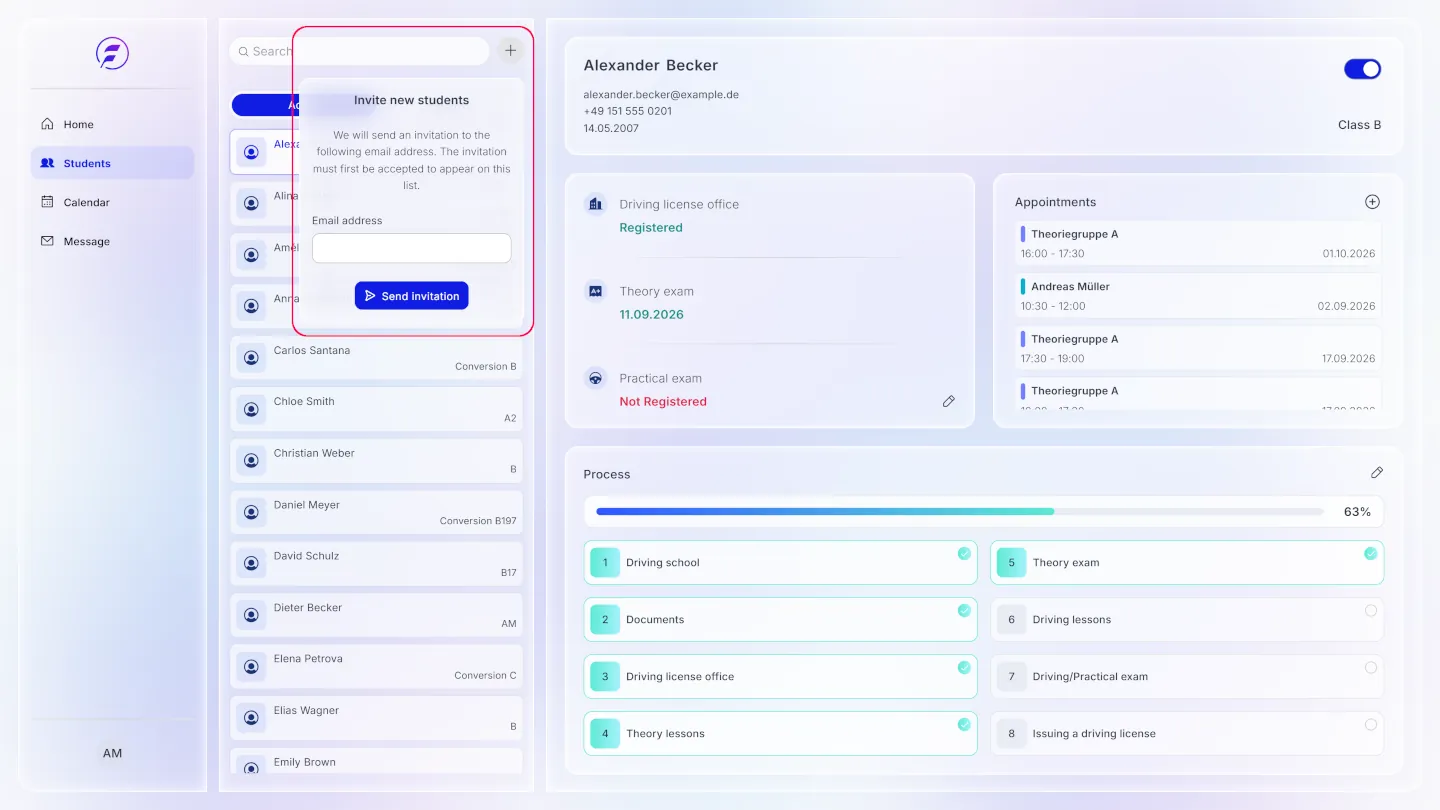The width and height of the screenshot is (1440, 810).
Task: Click Elias Wagner's avatar icon
Action: point(251,719)
